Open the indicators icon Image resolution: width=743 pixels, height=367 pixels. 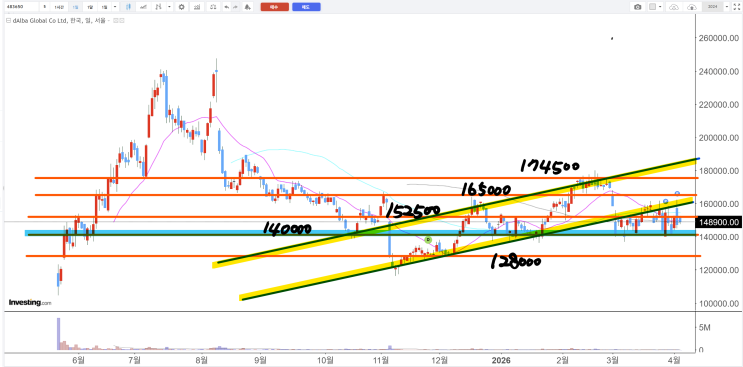[x=197, y=7]
